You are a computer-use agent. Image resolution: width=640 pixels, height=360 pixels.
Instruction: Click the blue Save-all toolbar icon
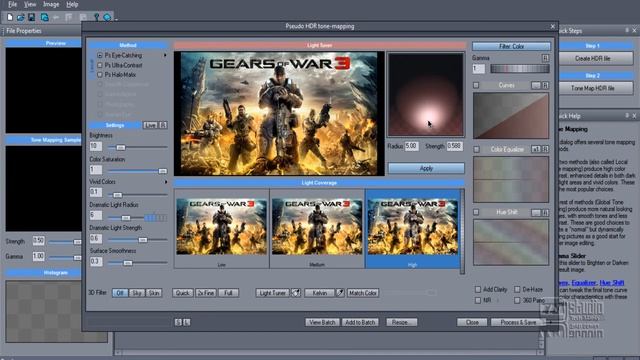tap(44, 17)
